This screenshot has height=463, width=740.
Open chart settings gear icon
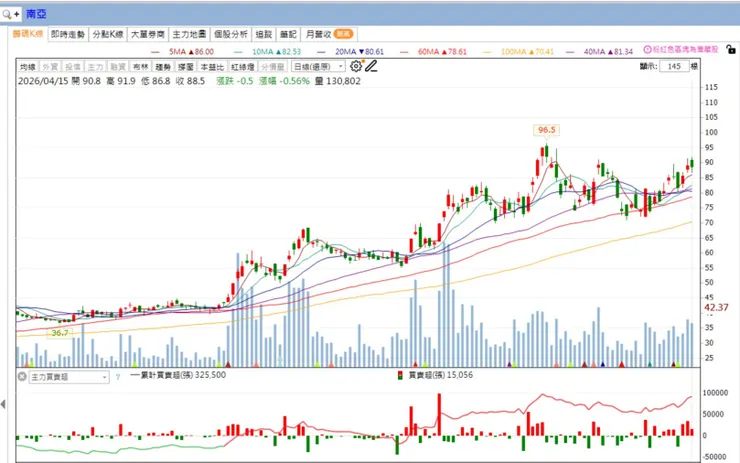pyautogui.click(x=356, y=67)
